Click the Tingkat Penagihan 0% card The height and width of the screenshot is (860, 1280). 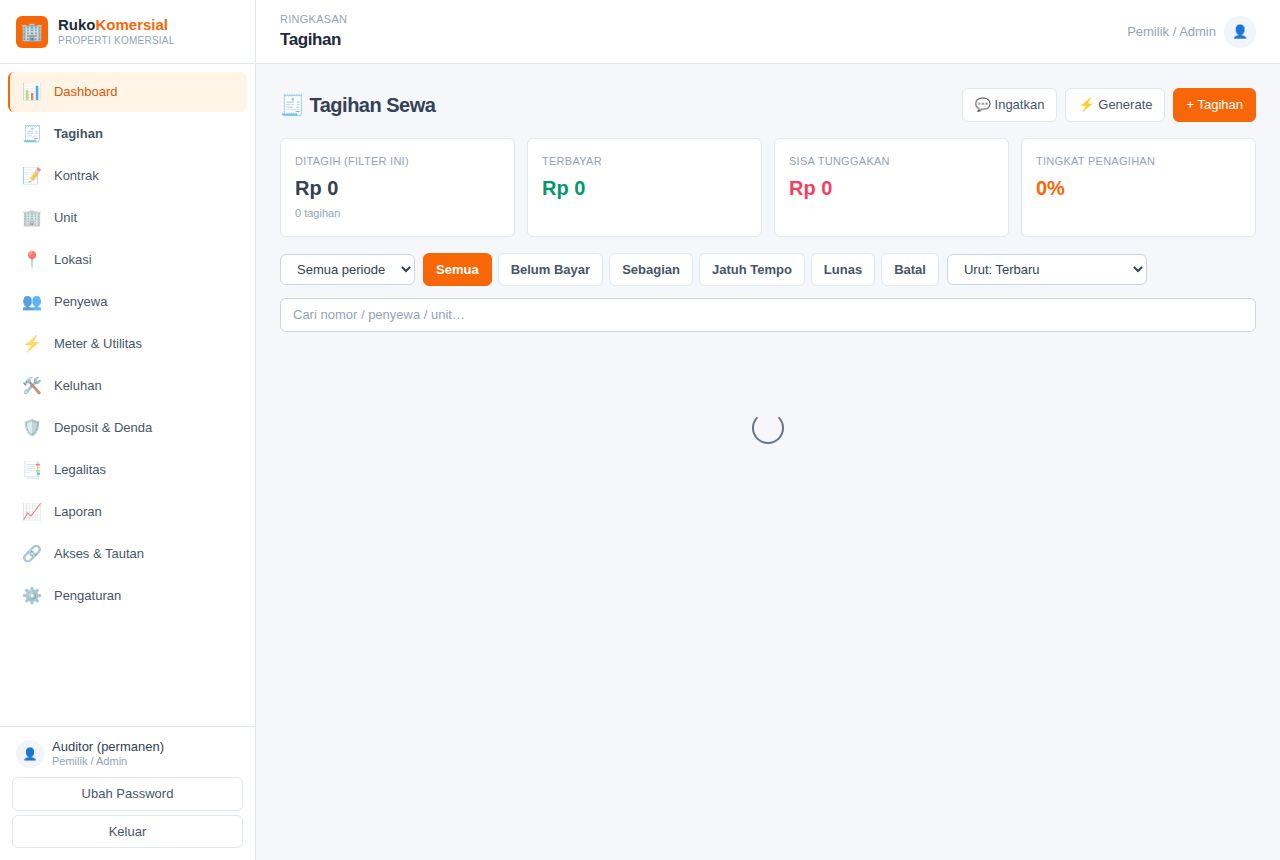click(1138, 187)
